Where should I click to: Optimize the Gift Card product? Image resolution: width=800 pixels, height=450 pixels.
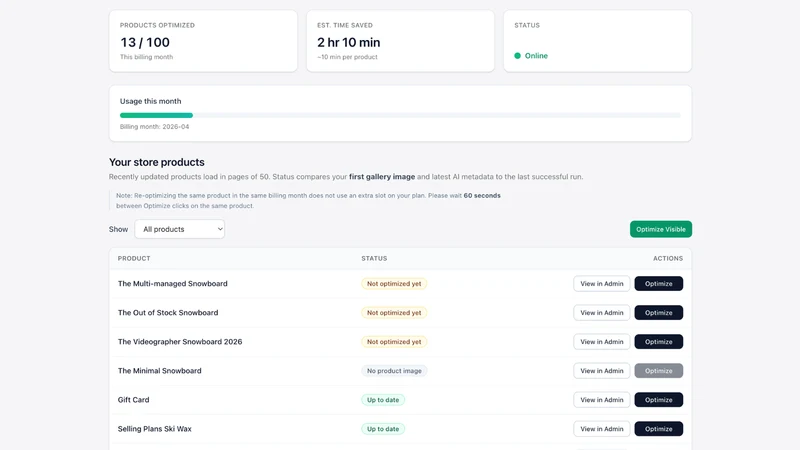(659, 400)
